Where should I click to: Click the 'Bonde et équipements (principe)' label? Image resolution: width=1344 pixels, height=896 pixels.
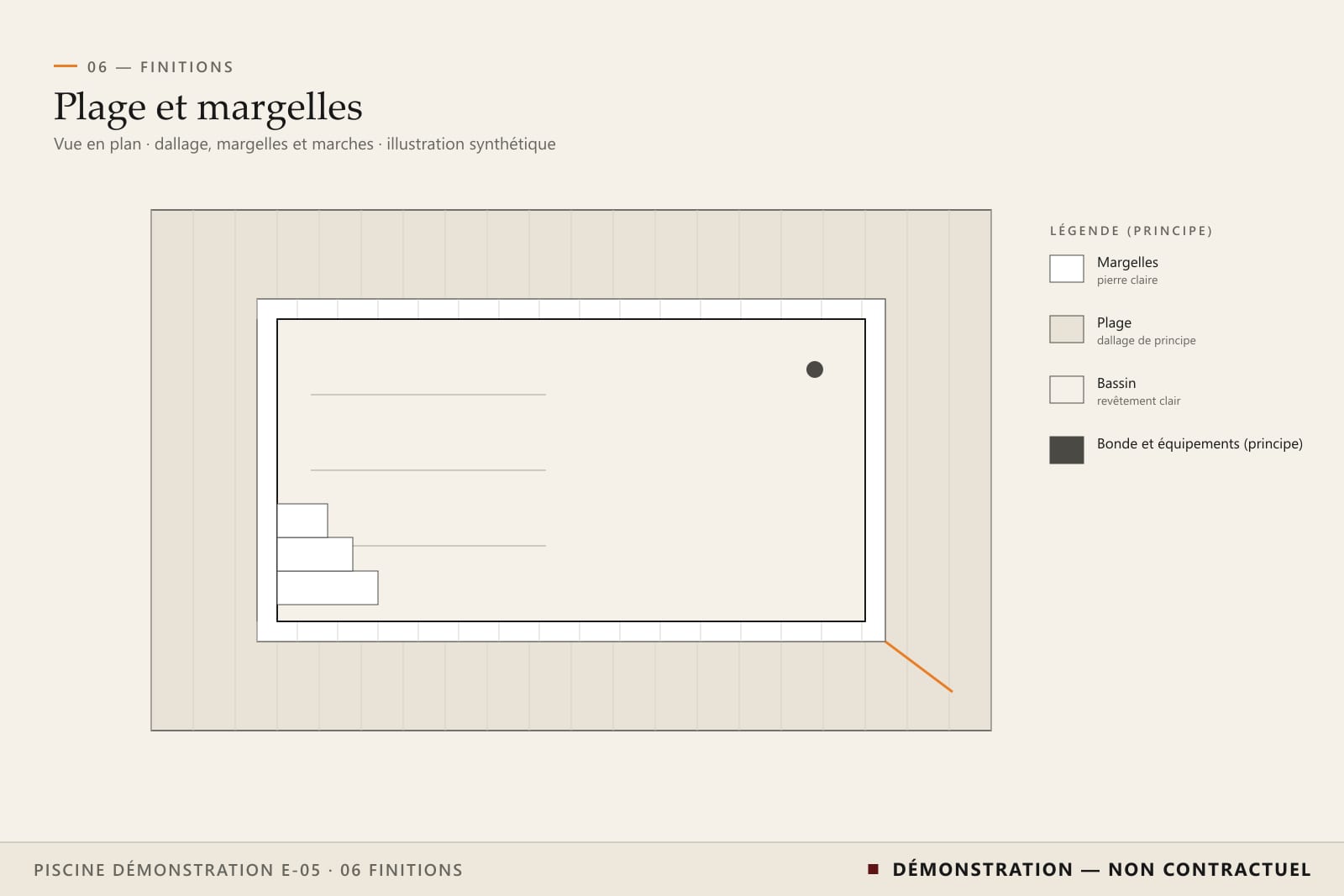[1200, 444]
